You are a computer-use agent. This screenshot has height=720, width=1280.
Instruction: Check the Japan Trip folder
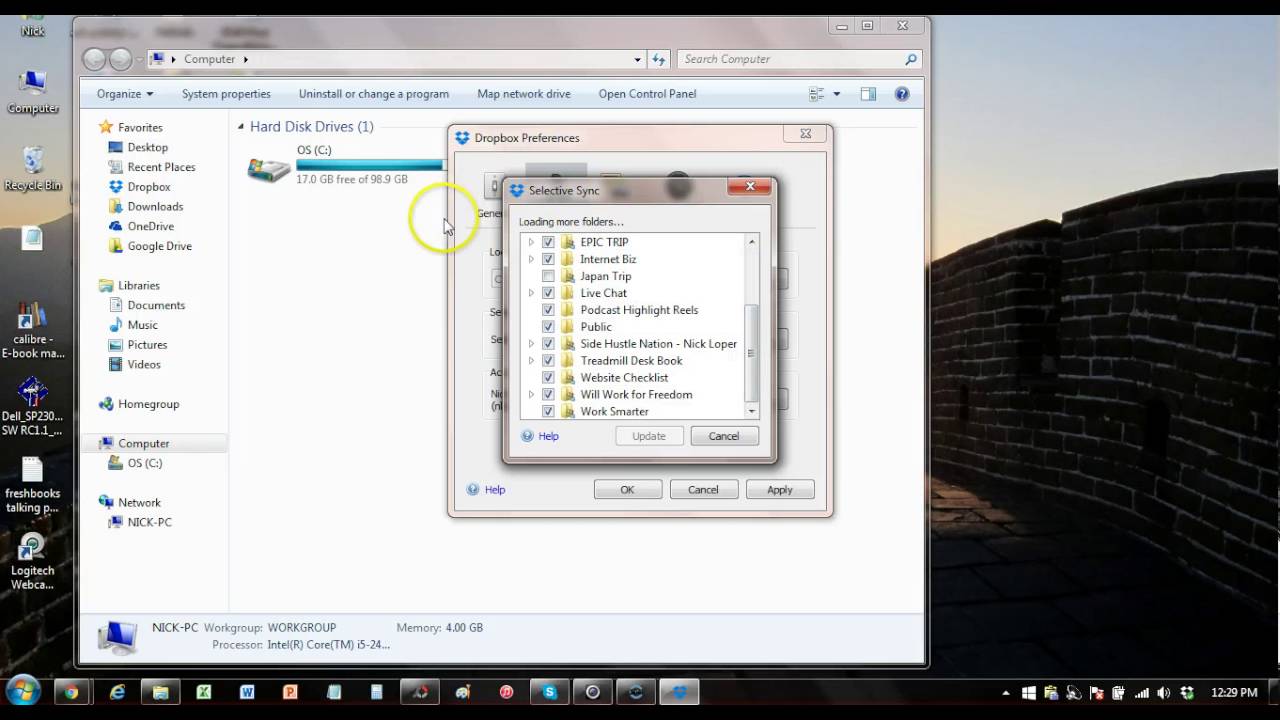click(548, 276)
